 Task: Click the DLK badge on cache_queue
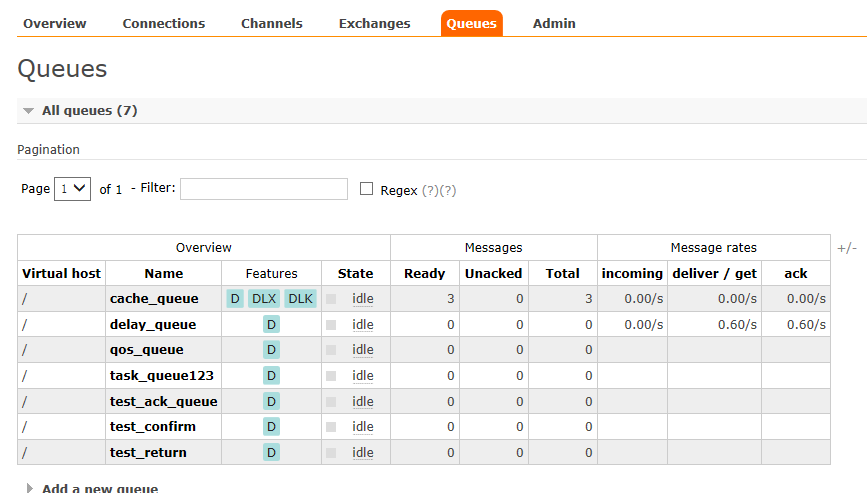301,299
